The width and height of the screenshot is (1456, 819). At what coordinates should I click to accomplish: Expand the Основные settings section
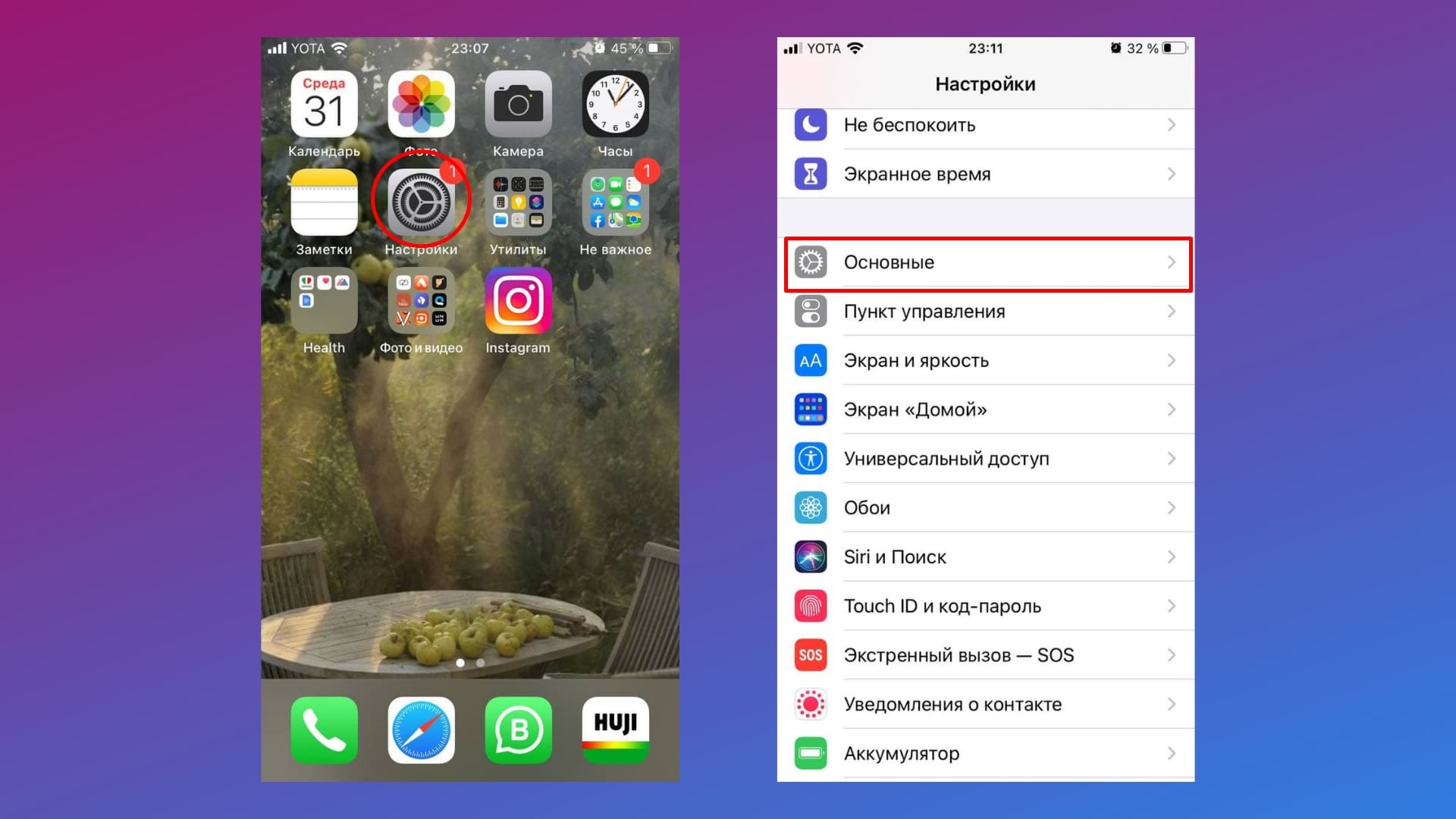(986, 262)
